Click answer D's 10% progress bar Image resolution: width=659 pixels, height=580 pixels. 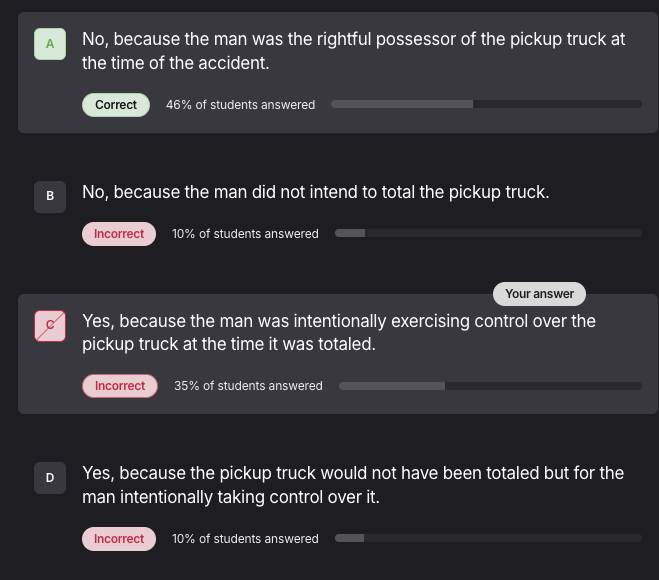(488, 539)
